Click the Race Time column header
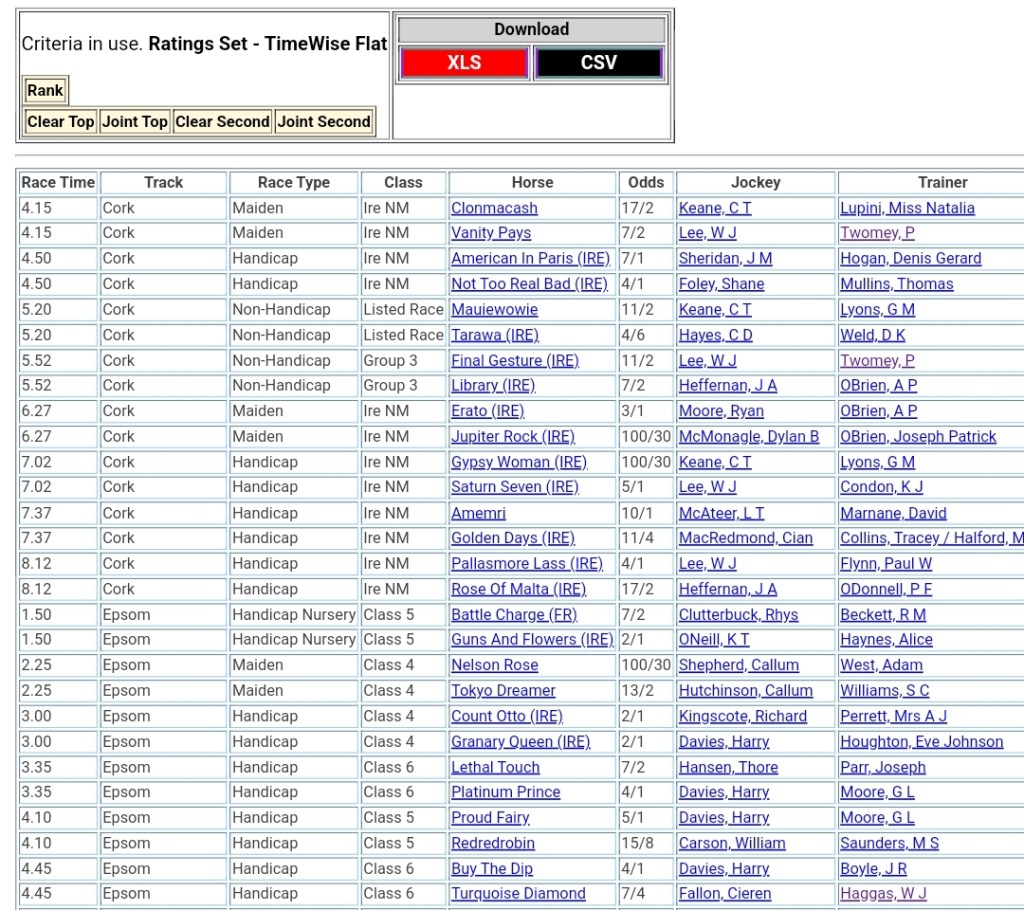This screenshot has height=910, width=1024. pos(58,182)
